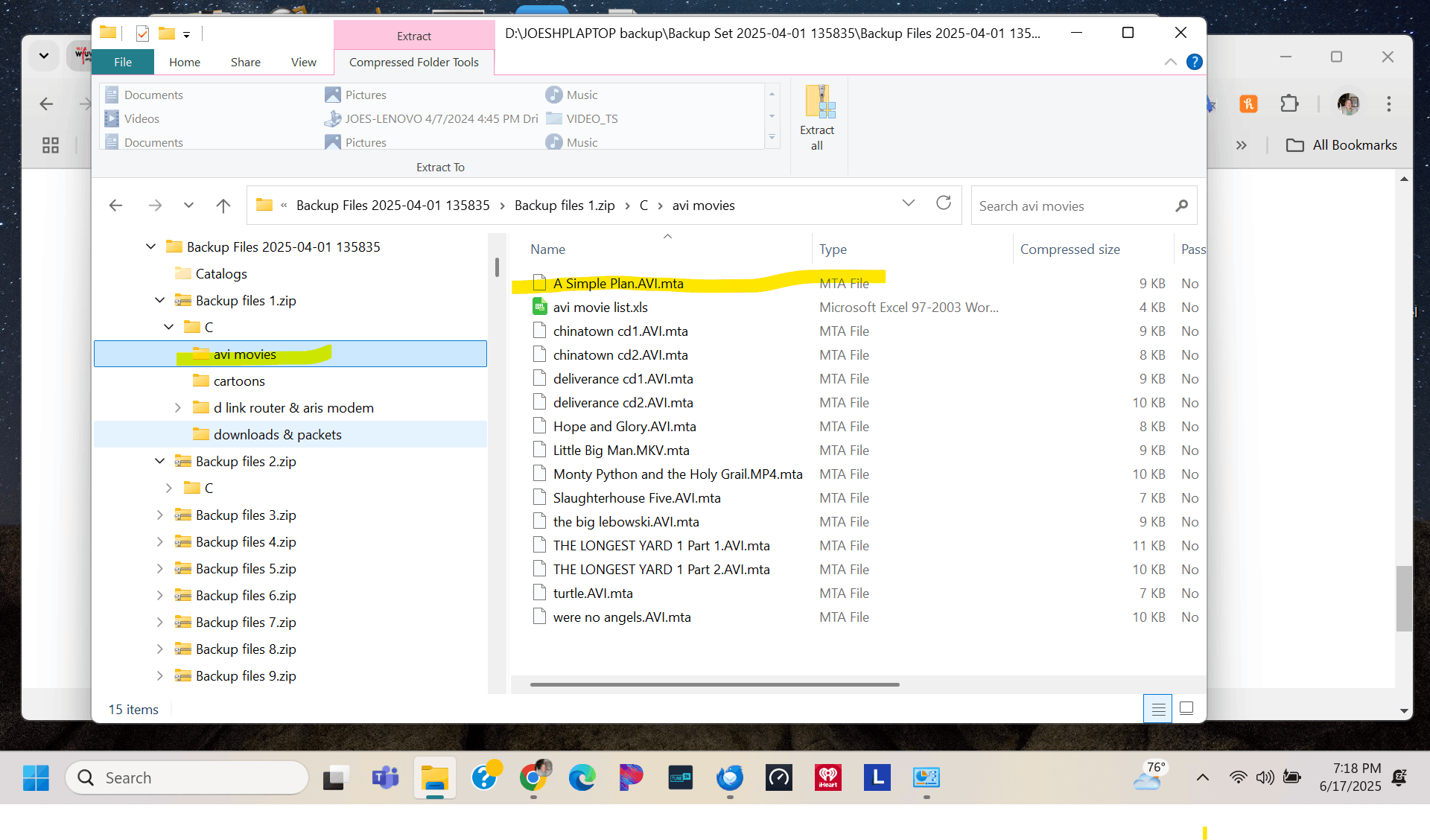1430x840 pixels.
Task: Expand Backup files 3.zip tree node
Action: pyautogui.click(x=159, y=515)
